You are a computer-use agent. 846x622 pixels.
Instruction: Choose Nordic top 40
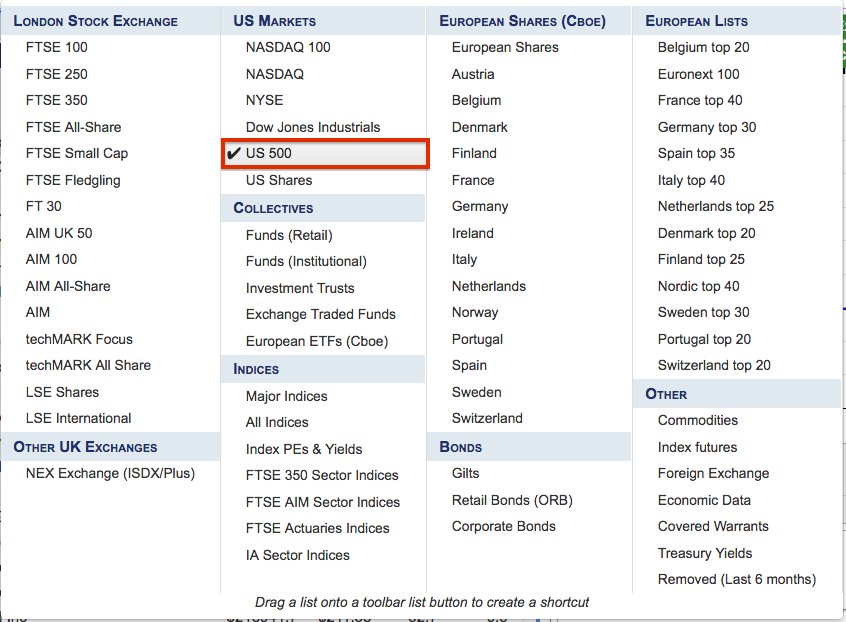click(699, 286)
